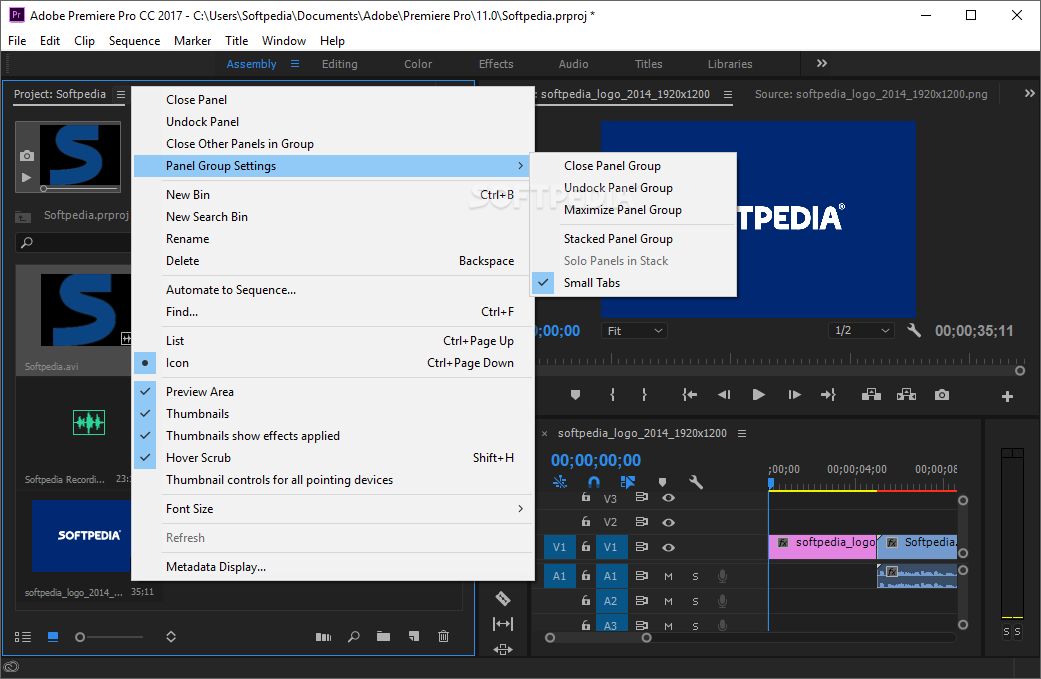The width and height of the screenshot is (1041, 679).
Task: Open program monitor settings wrench icon
Action: pos(914,330)
